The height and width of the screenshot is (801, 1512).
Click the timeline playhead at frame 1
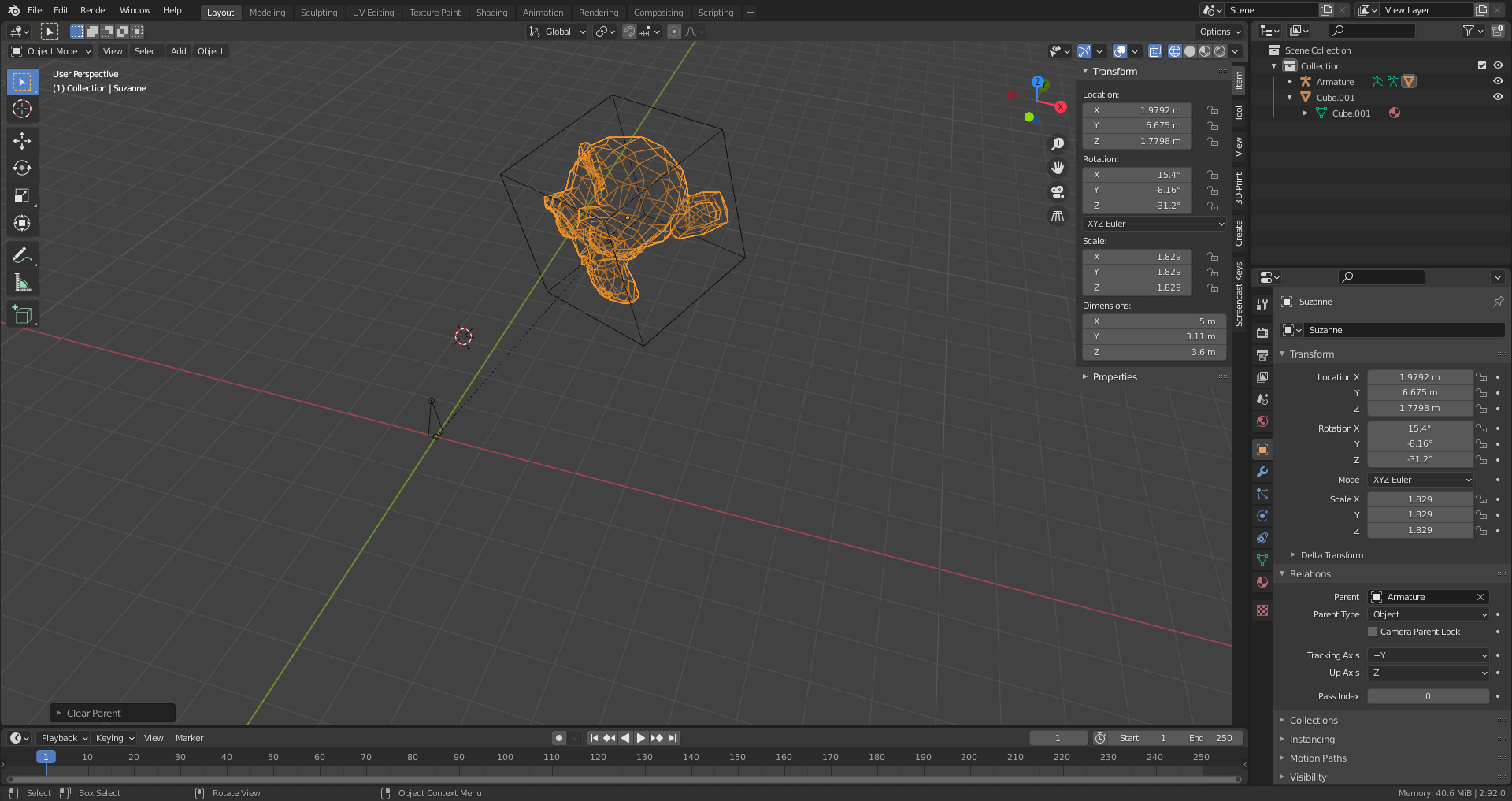tap(46, 757)
